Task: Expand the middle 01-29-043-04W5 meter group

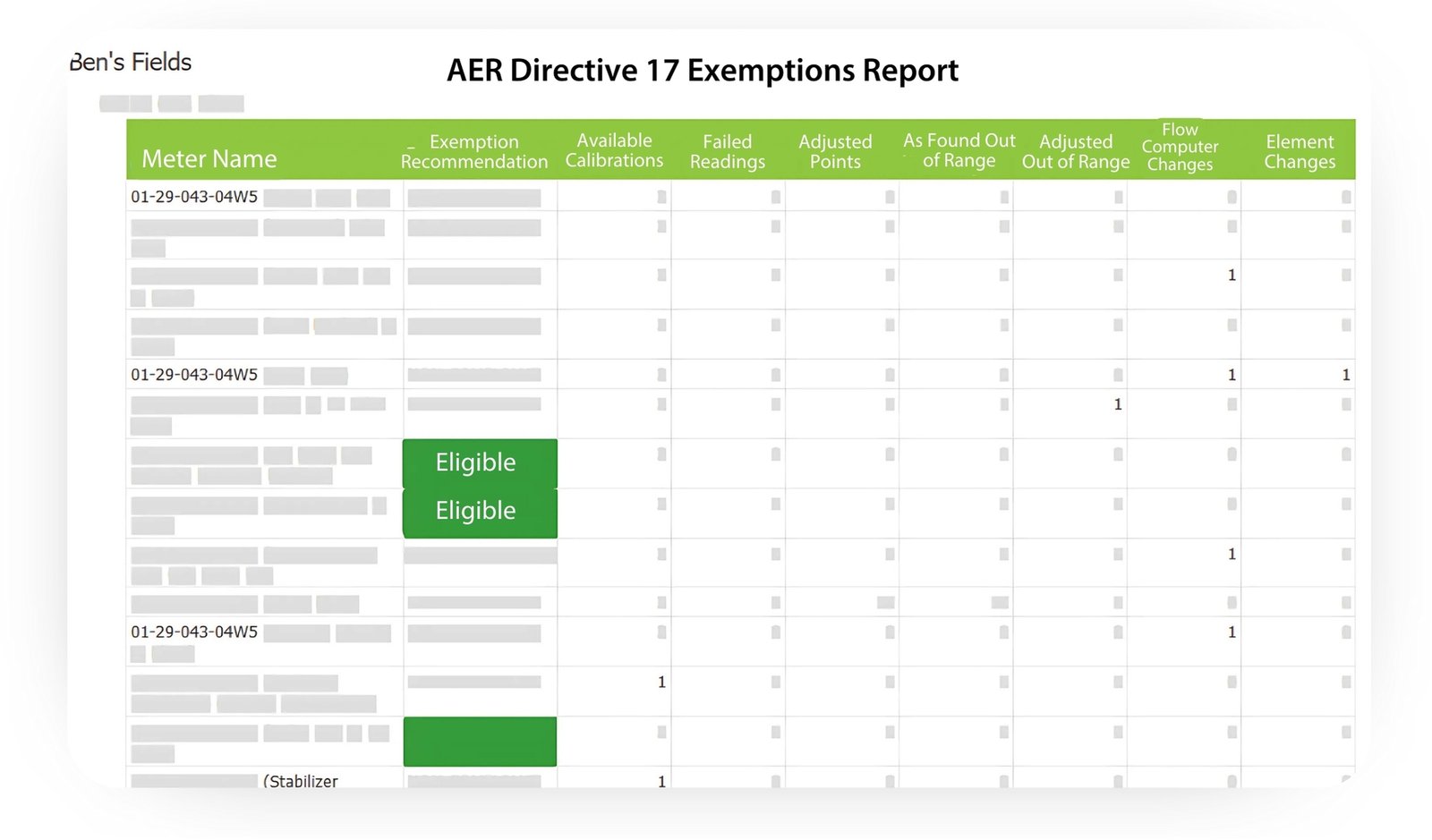Action: pyautogui.click(x=192, y=375)
